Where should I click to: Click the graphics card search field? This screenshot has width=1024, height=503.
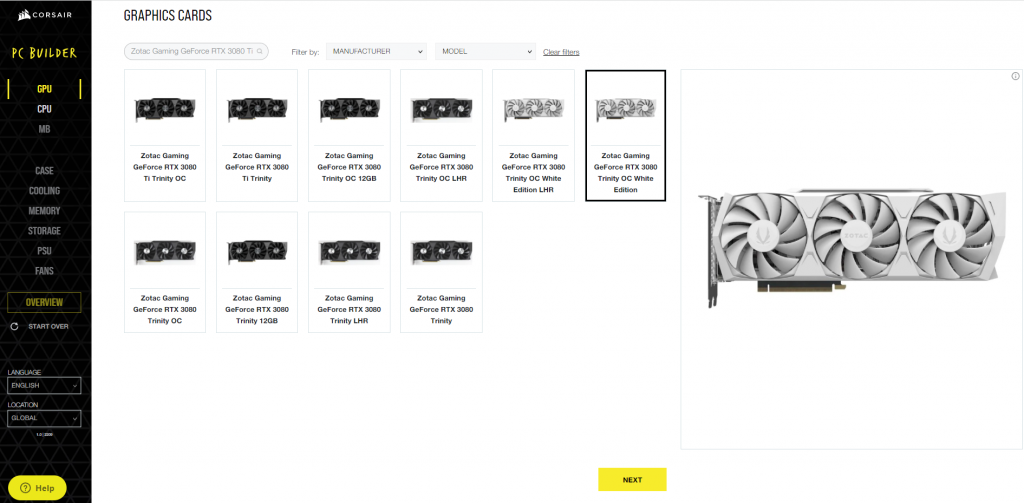tap(190, 51)
